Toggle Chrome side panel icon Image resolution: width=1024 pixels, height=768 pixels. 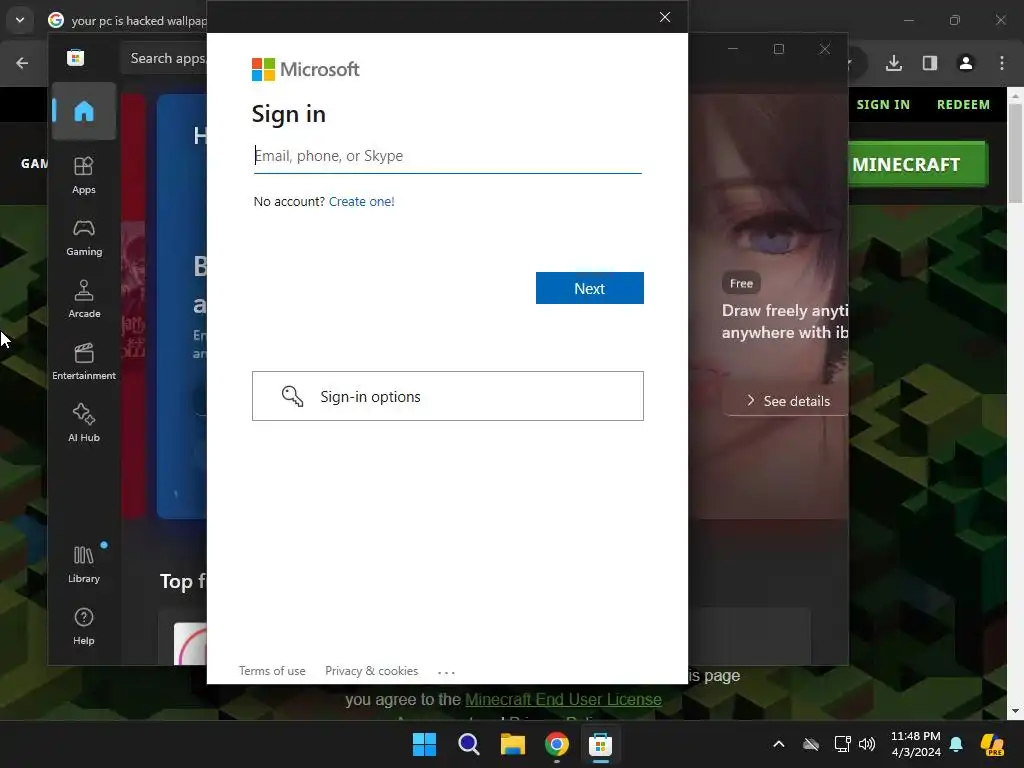pos(930,63)
